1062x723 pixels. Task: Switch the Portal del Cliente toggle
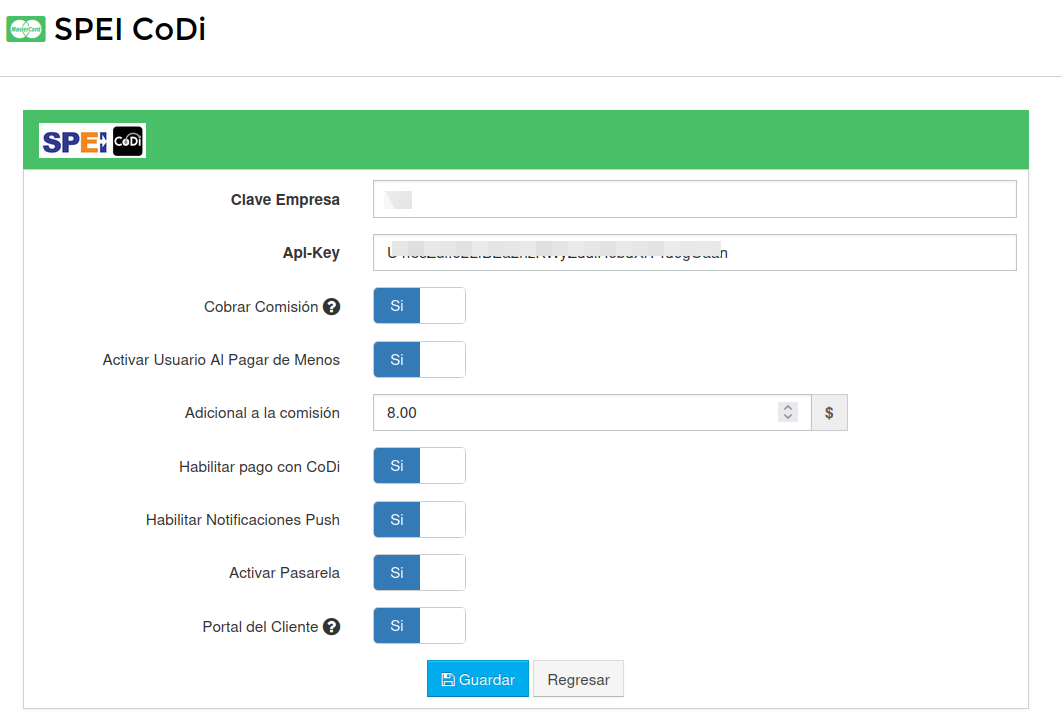[x=419, y=626]
